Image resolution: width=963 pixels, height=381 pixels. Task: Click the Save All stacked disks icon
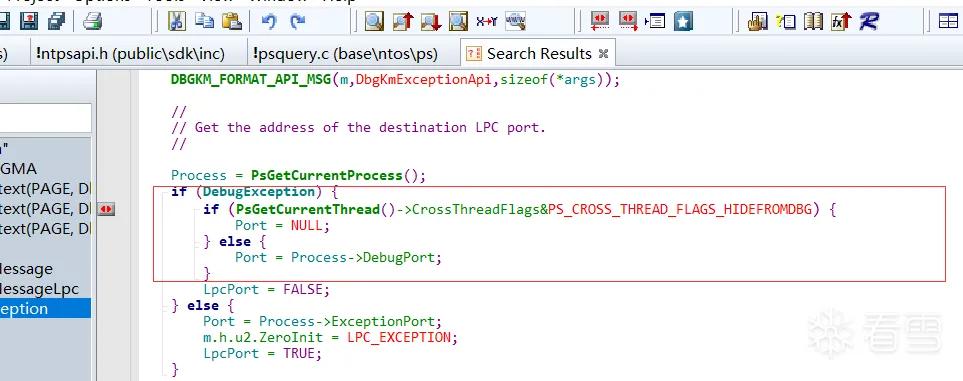pos(57,22)
